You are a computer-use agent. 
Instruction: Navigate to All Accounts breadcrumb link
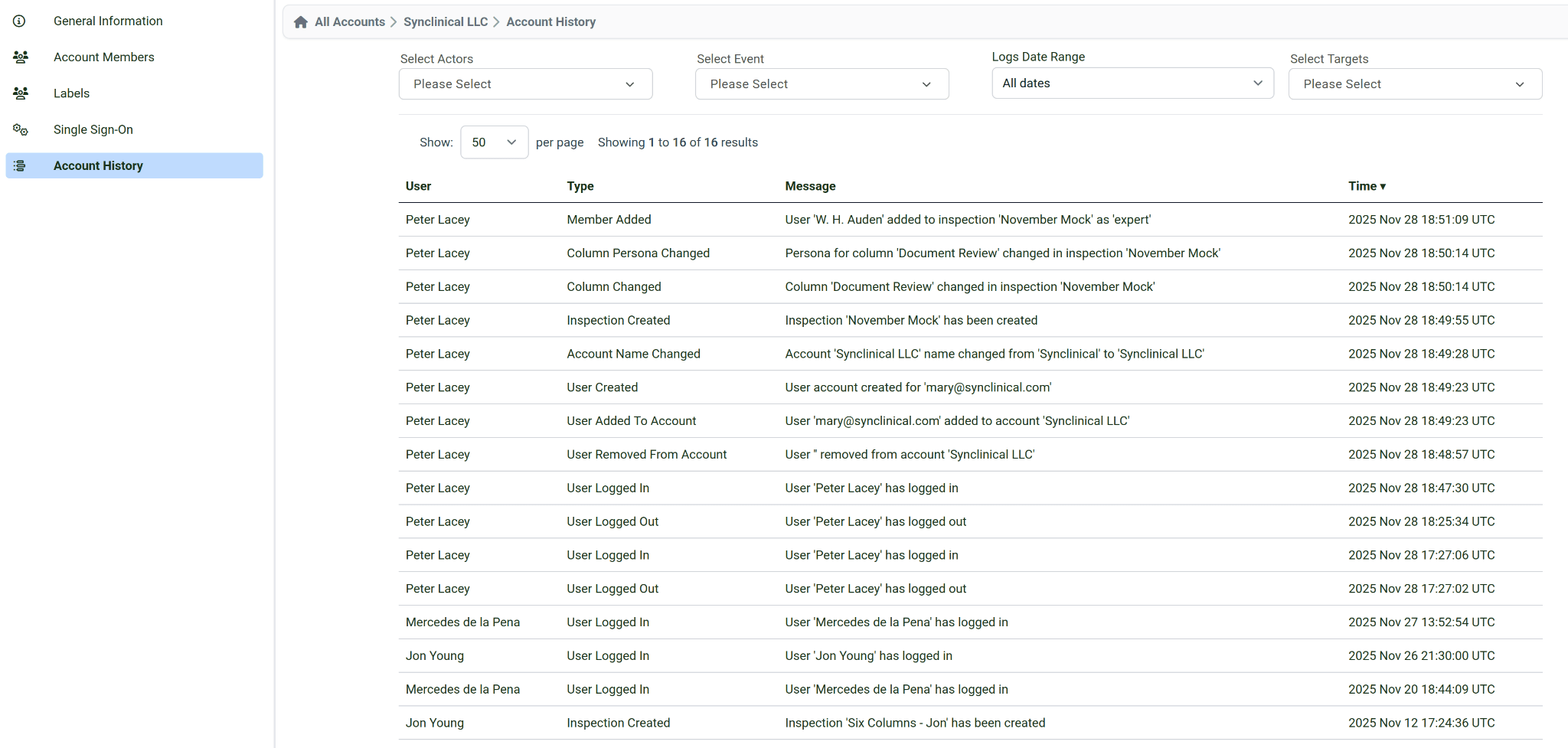pyautogui.click(x=349, y=22)
